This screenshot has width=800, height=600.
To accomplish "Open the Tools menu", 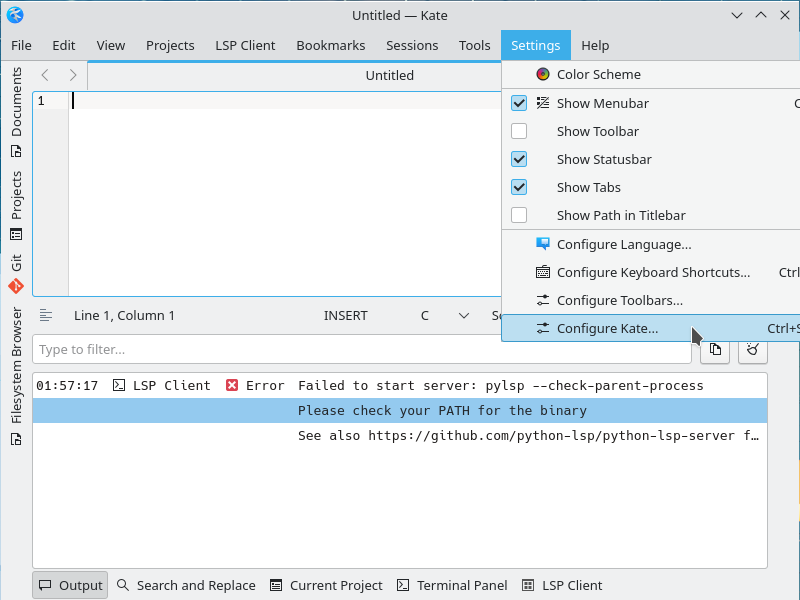I will pyautogui.click(x=474, y=45).
